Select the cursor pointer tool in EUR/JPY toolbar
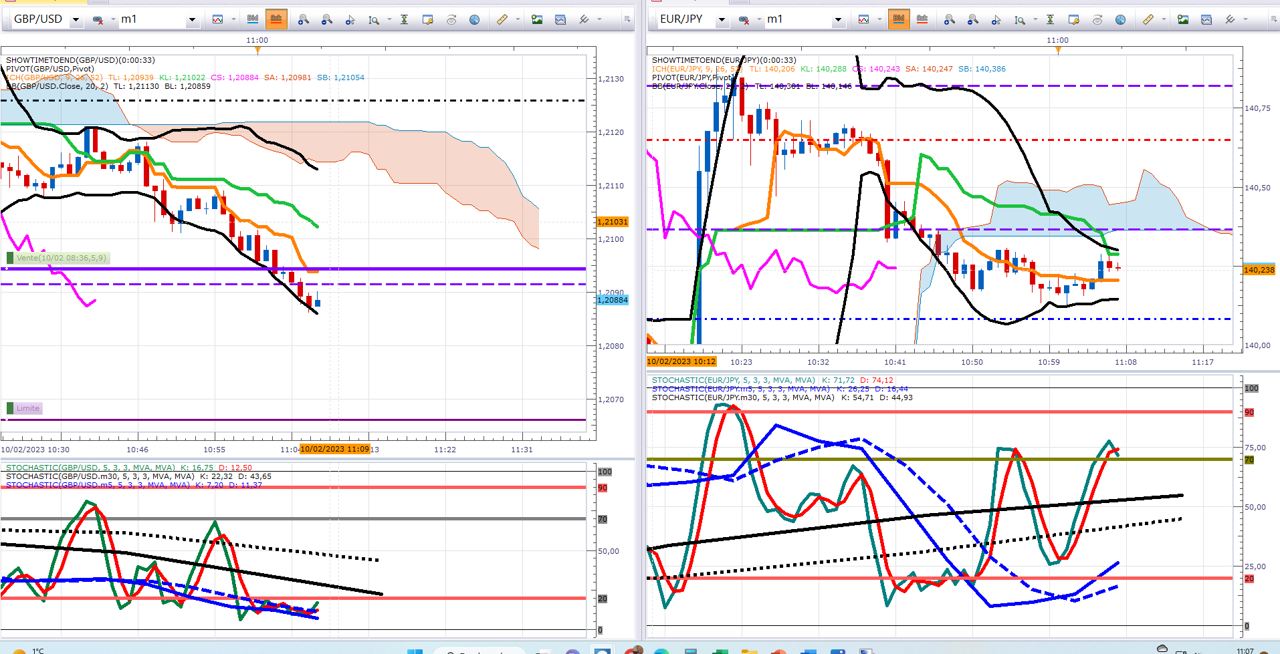 point(996,19)
